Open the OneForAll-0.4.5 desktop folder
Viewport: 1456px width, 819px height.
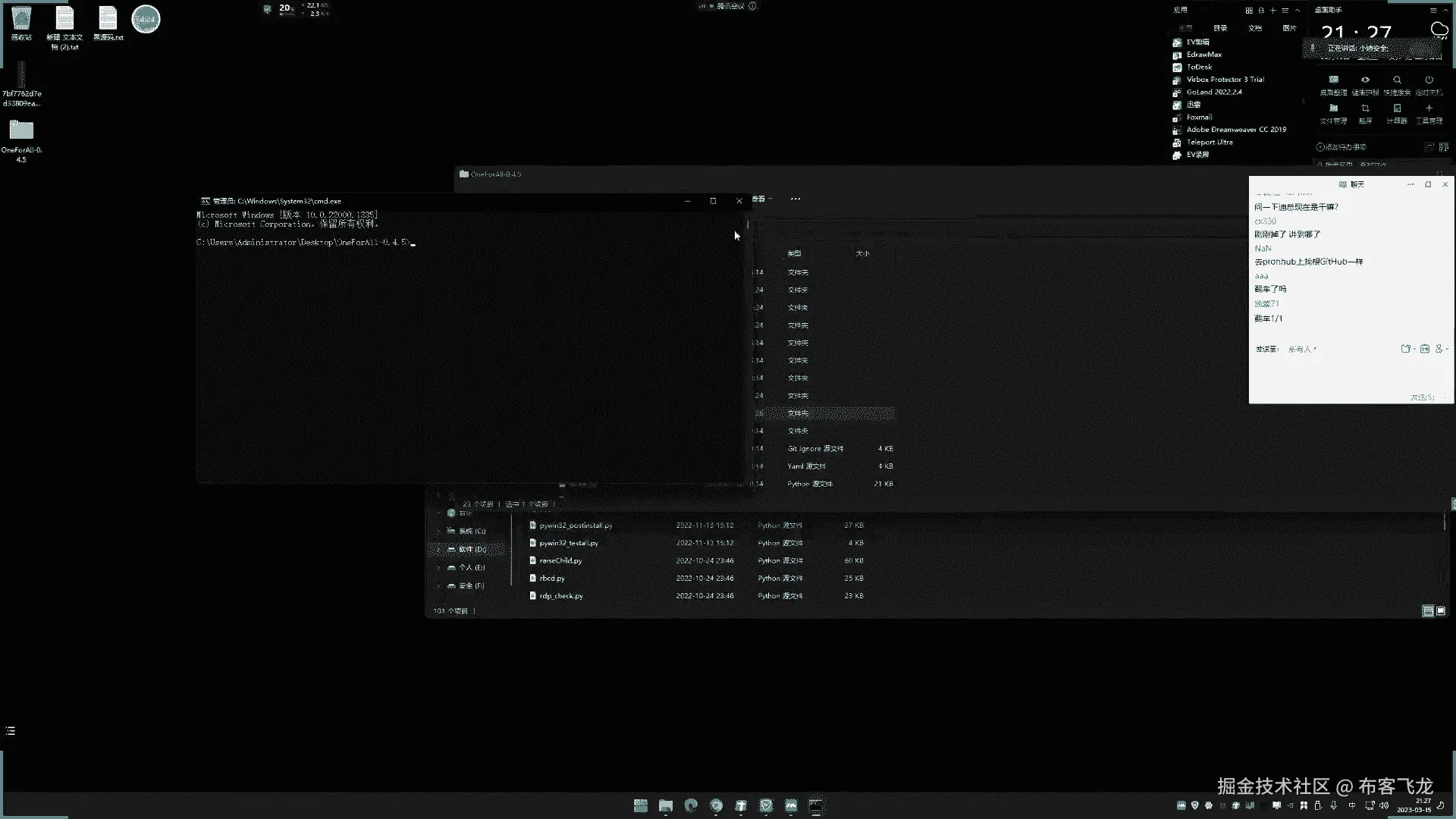[21, 131]
